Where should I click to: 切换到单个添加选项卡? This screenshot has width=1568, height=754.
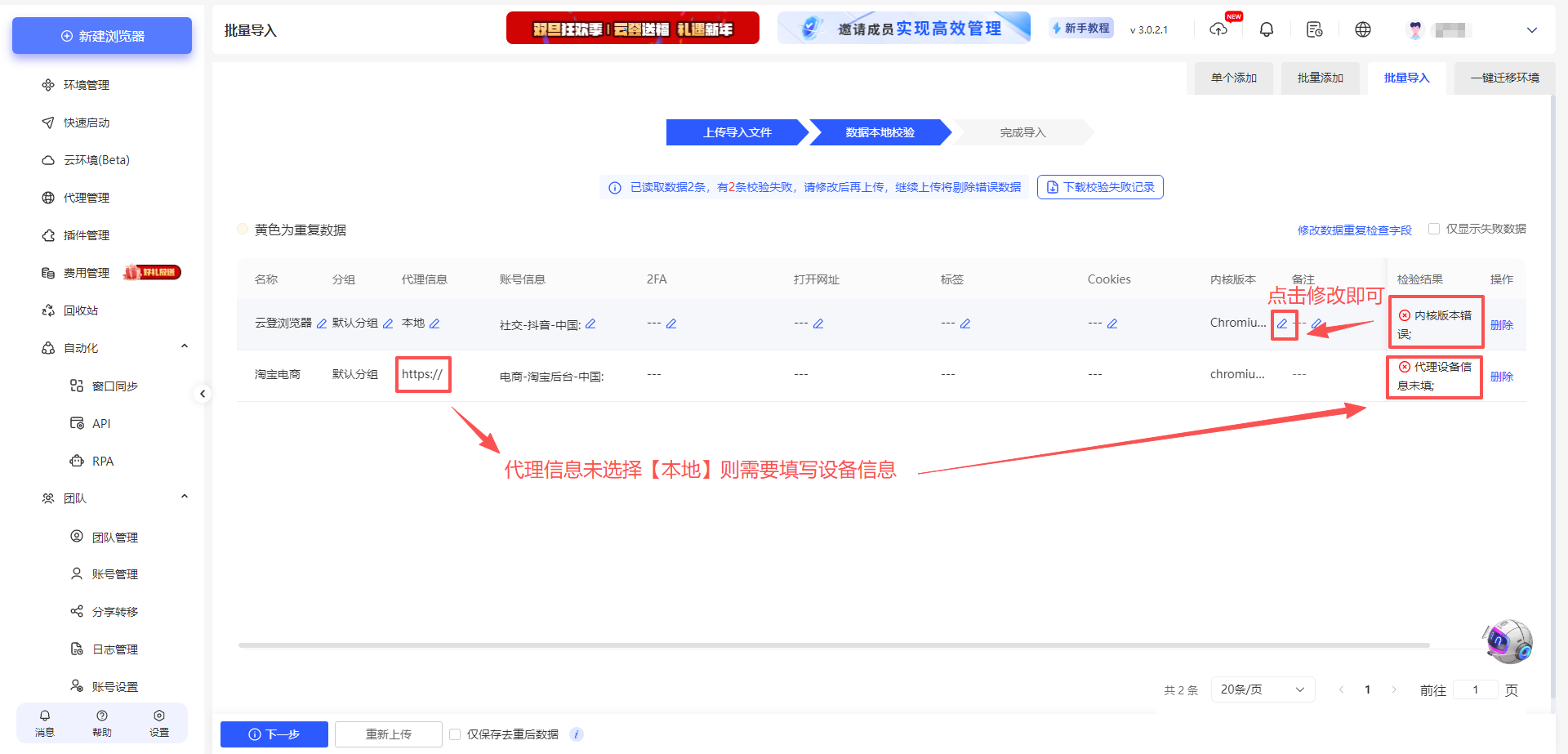click(x=1232, y=78)
